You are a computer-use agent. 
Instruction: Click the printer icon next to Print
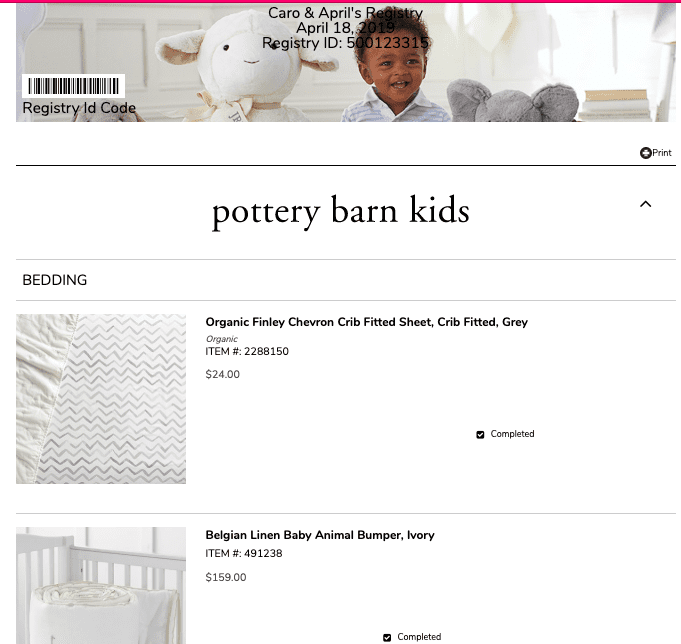(645, 153)
